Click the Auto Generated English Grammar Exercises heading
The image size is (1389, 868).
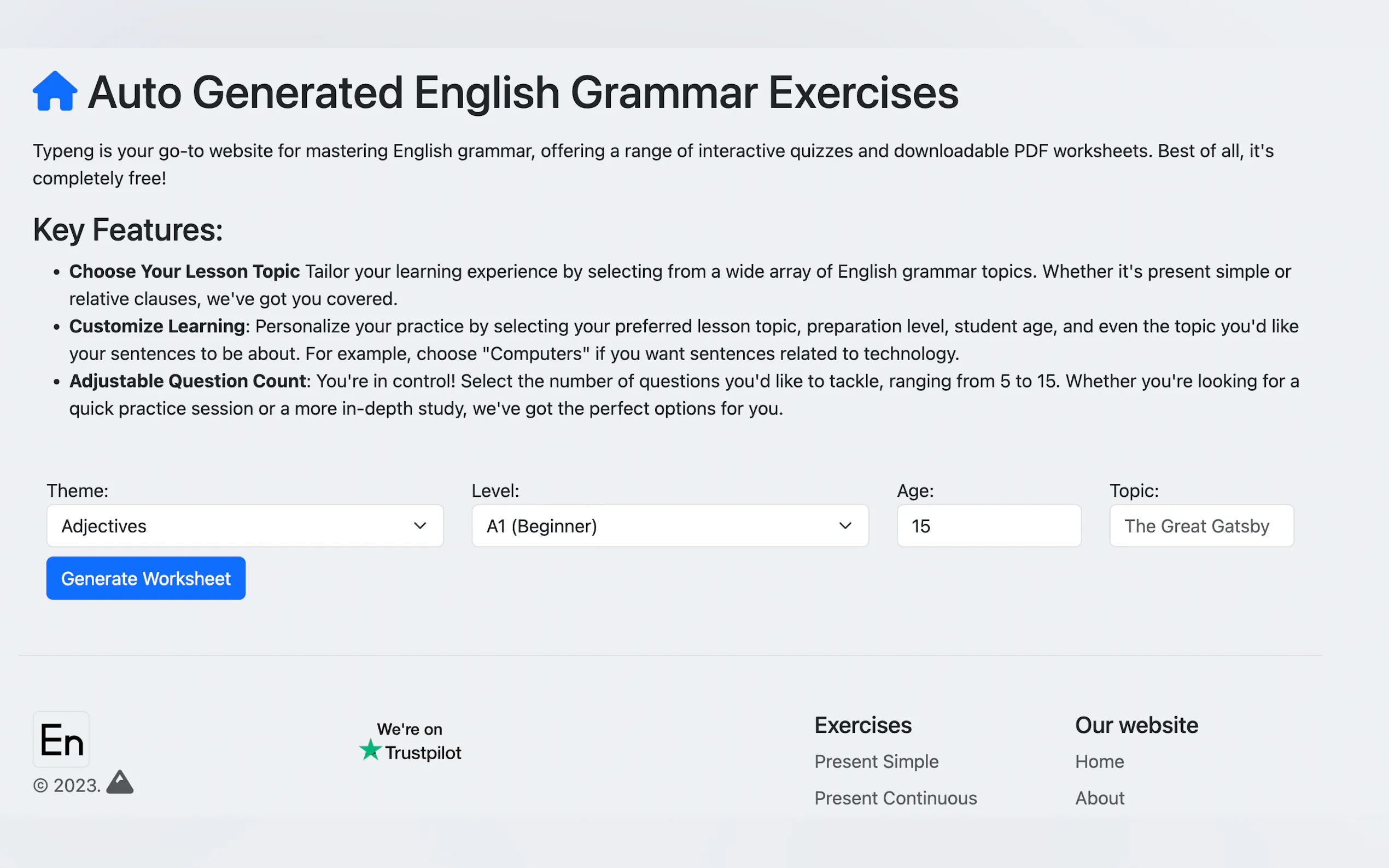click(523, 93)
